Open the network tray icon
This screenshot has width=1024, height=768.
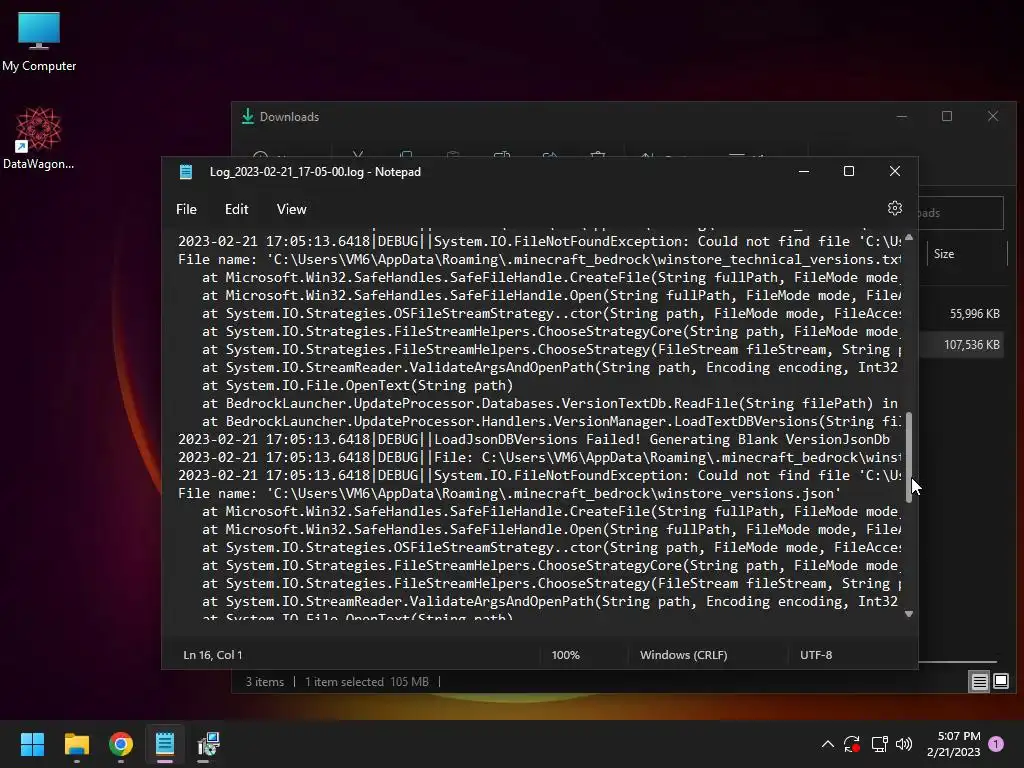[x=879, y=744]
